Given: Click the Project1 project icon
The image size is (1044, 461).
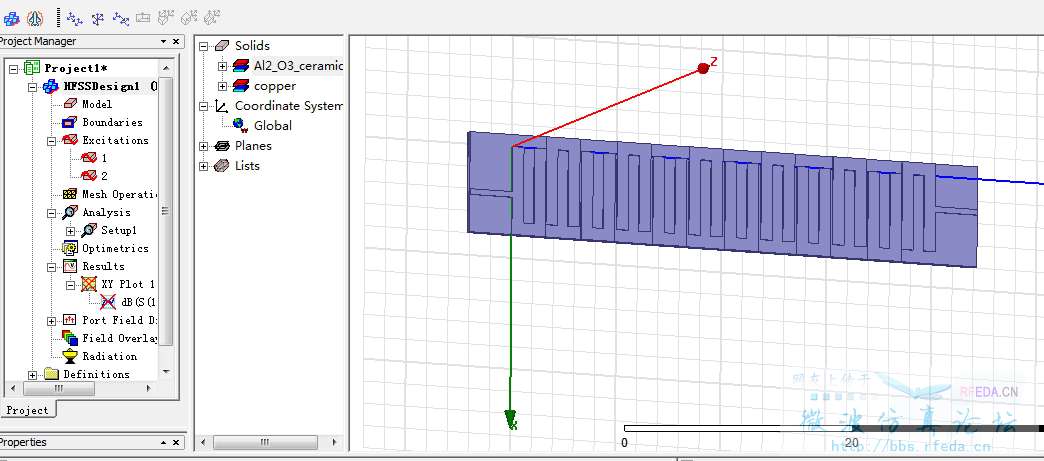Looking at the screenshot, I should (x=32, y=68).
